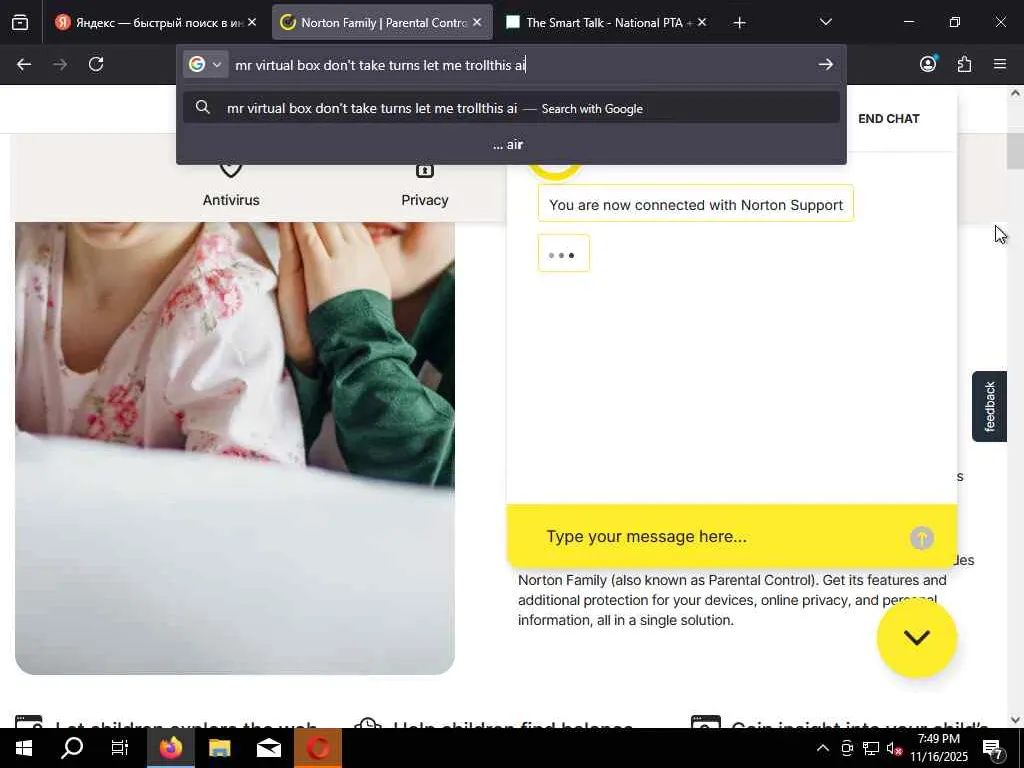Open the Google search engine selector dropdown
Image resolution: width=1024 pixels, height=768 pixels.
[x=205, y=64]
